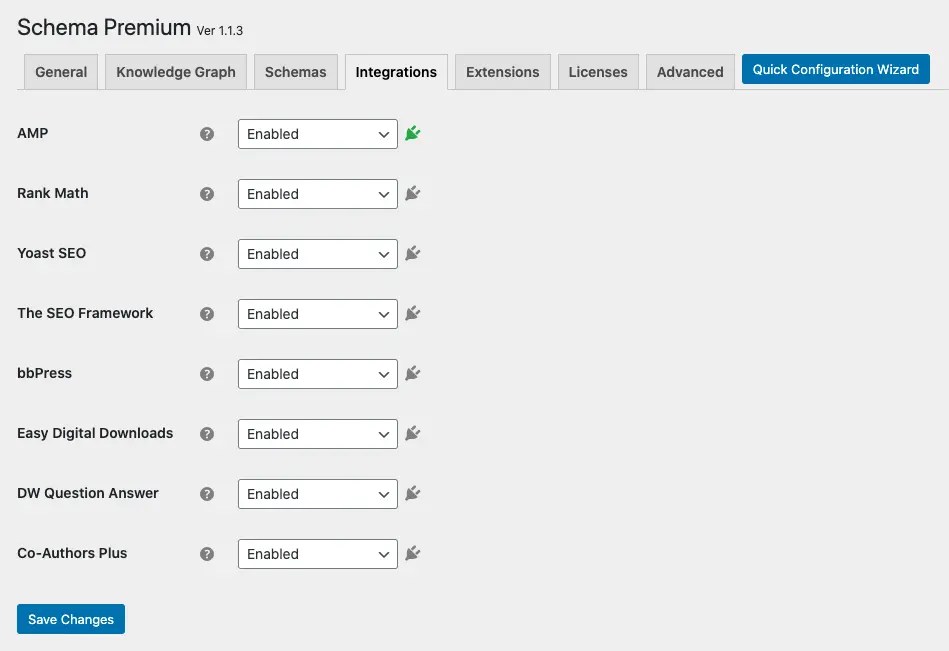Go to the Licenses tab
949x651 pixels.
click(598, 72)
